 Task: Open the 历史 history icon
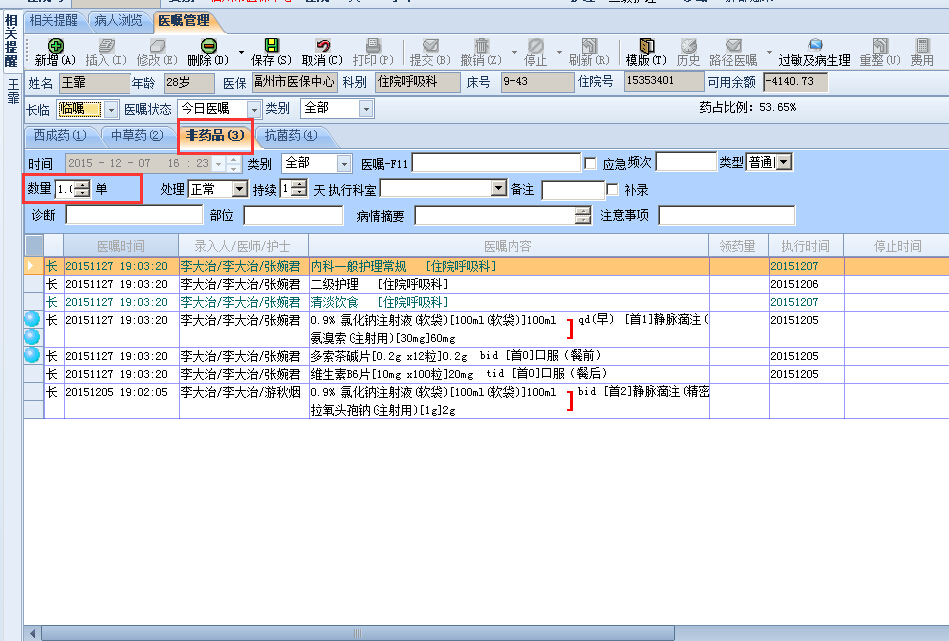tap(688, 46)
